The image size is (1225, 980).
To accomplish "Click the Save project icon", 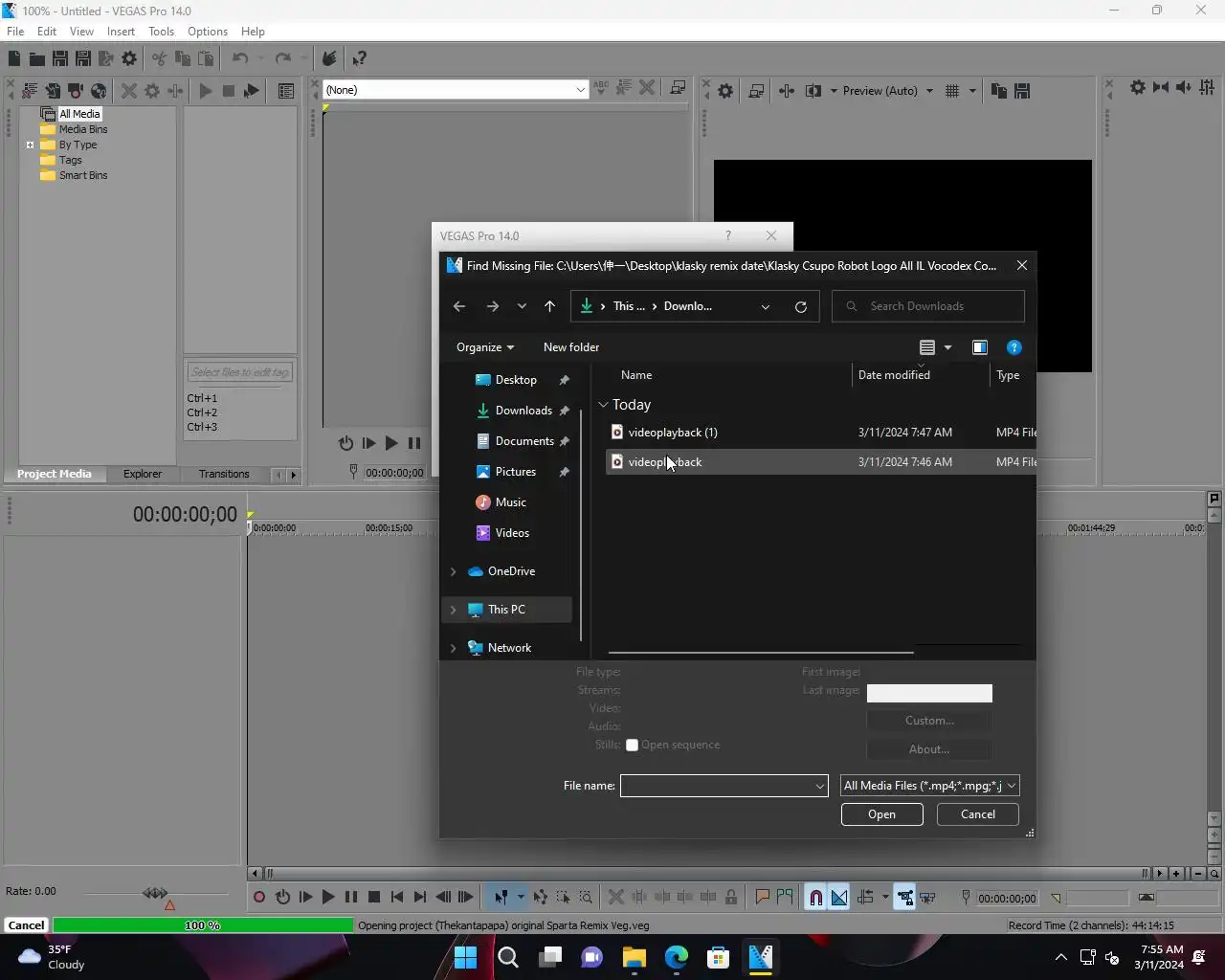I will (60, 59).
